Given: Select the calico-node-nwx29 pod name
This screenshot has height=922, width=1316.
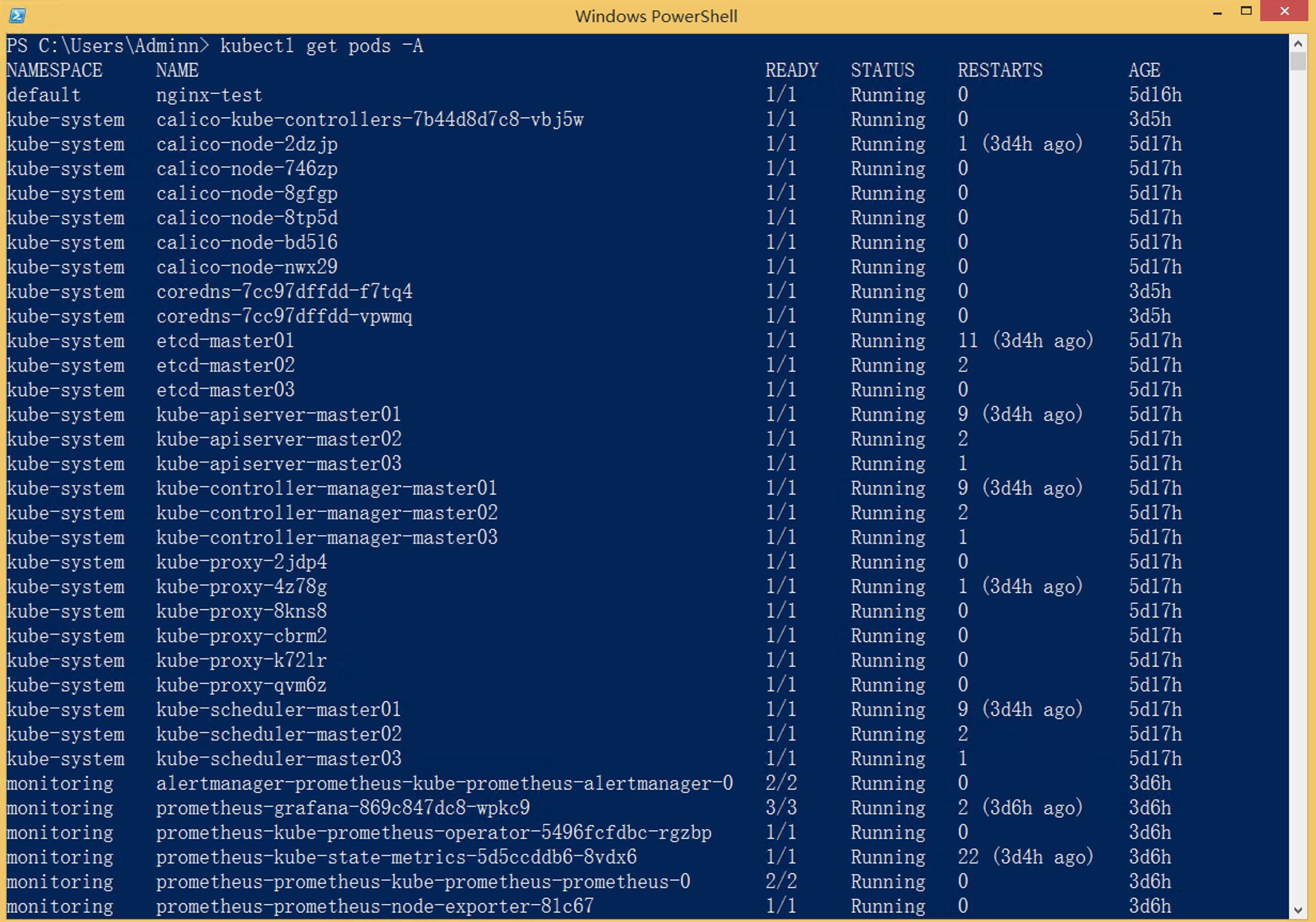Looking at the screenshot, I should tap(247, 267).
